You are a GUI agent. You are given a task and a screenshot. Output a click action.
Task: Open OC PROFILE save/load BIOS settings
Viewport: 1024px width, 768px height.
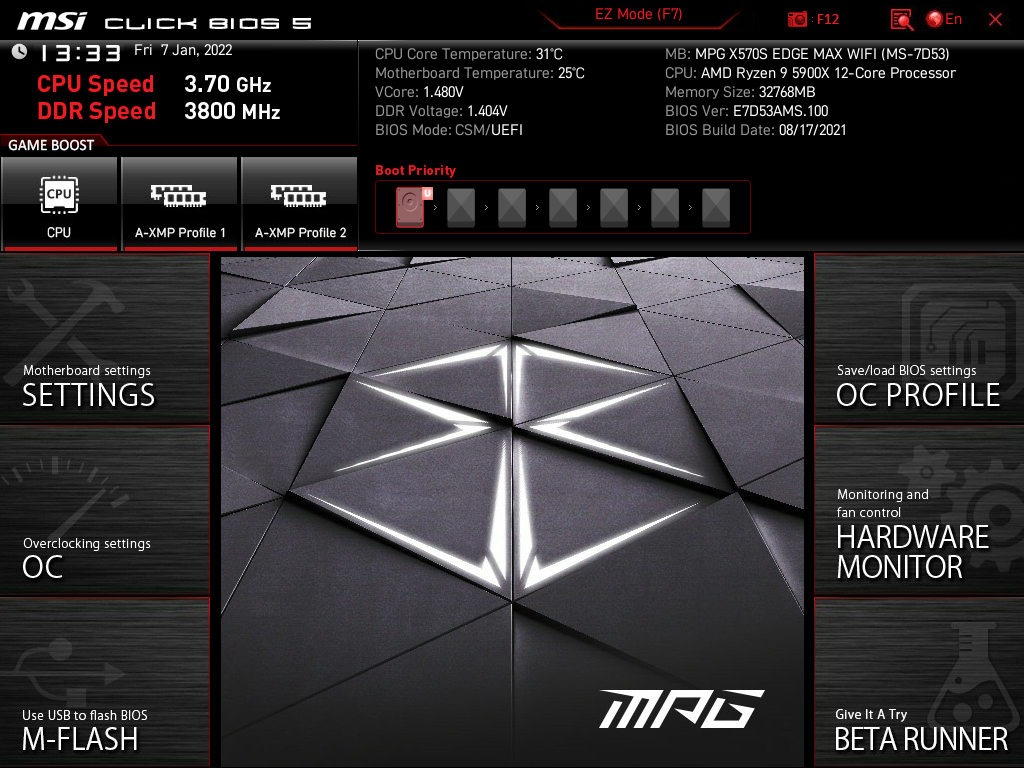919,338
